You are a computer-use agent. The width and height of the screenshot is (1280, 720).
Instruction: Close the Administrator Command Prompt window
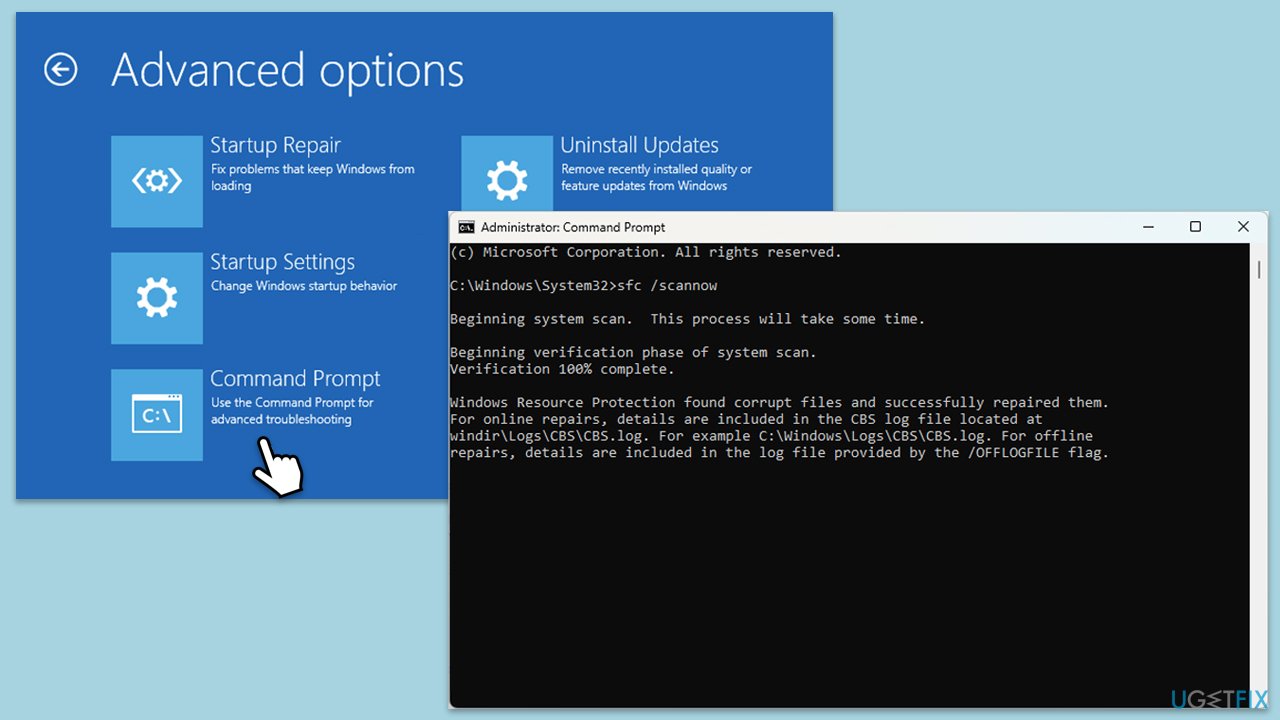1243,227
